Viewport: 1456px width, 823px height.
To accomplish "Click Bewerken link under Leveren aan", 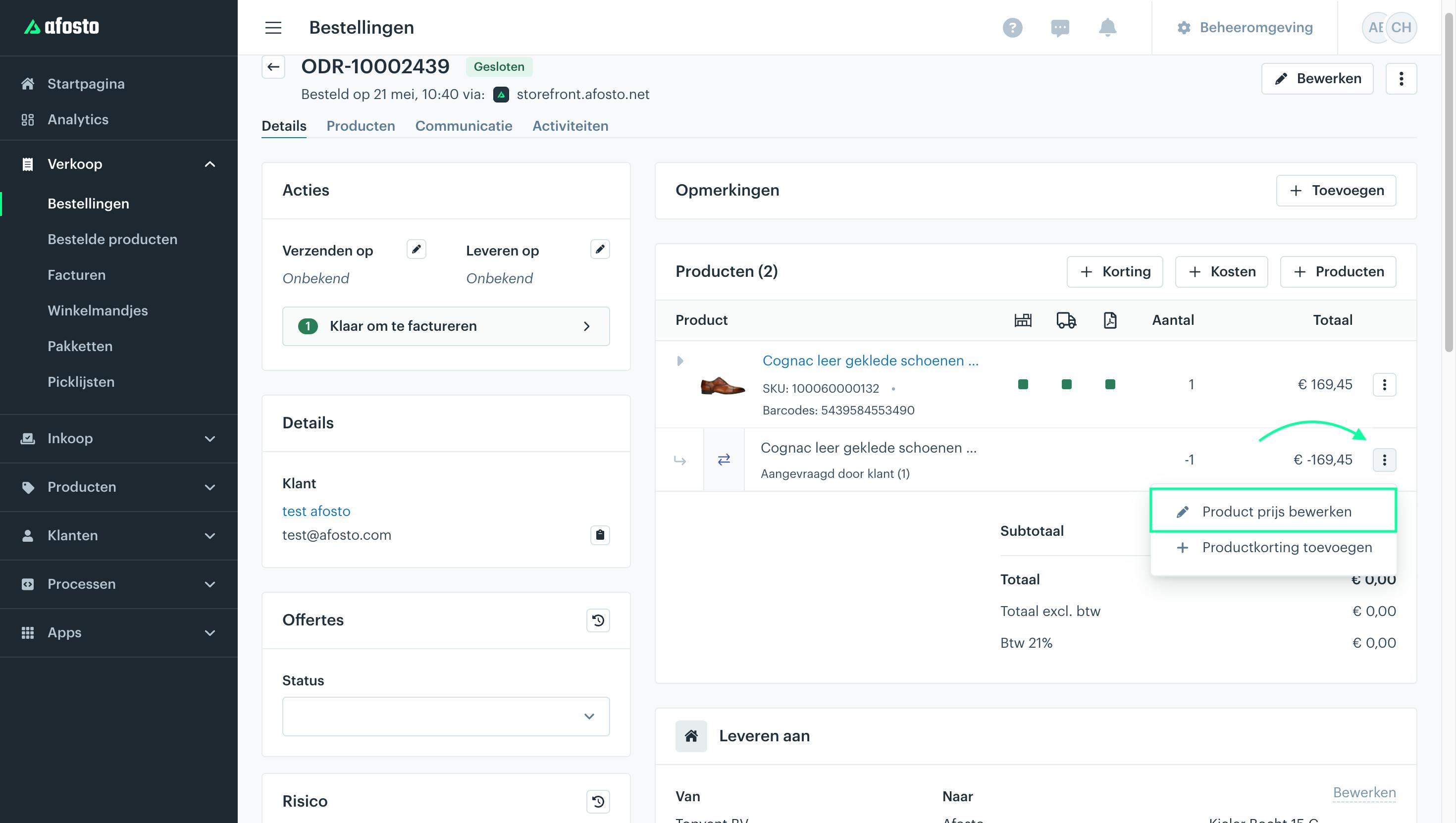I will [1364, 792].
